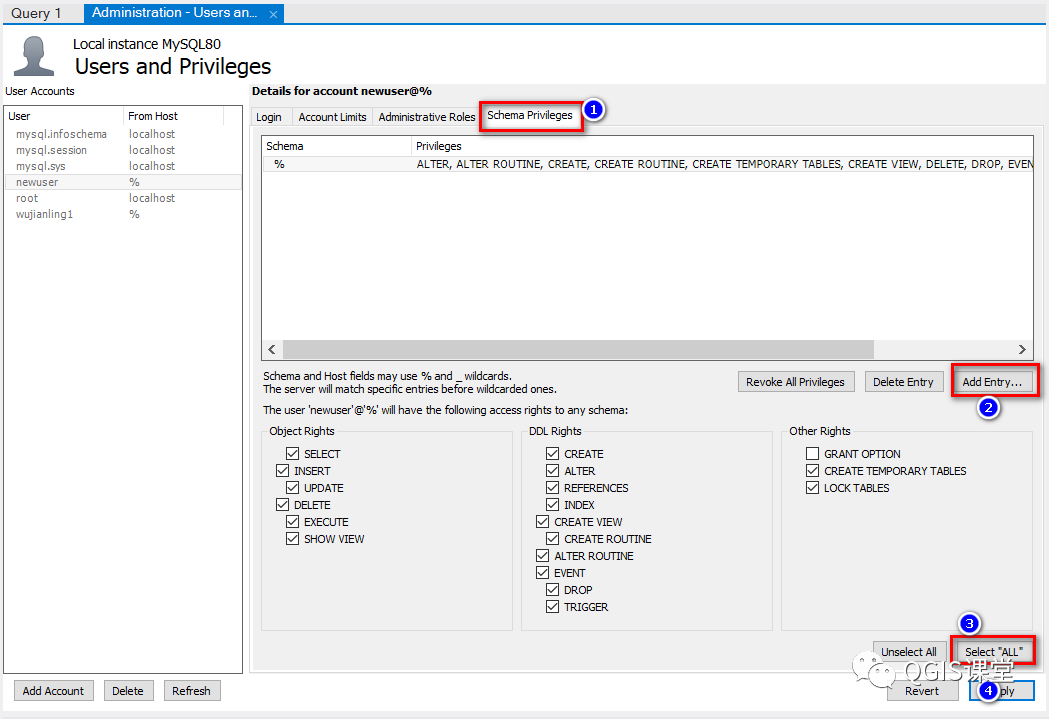Uncheck the TRIGGER checkbox

point(553,607)
